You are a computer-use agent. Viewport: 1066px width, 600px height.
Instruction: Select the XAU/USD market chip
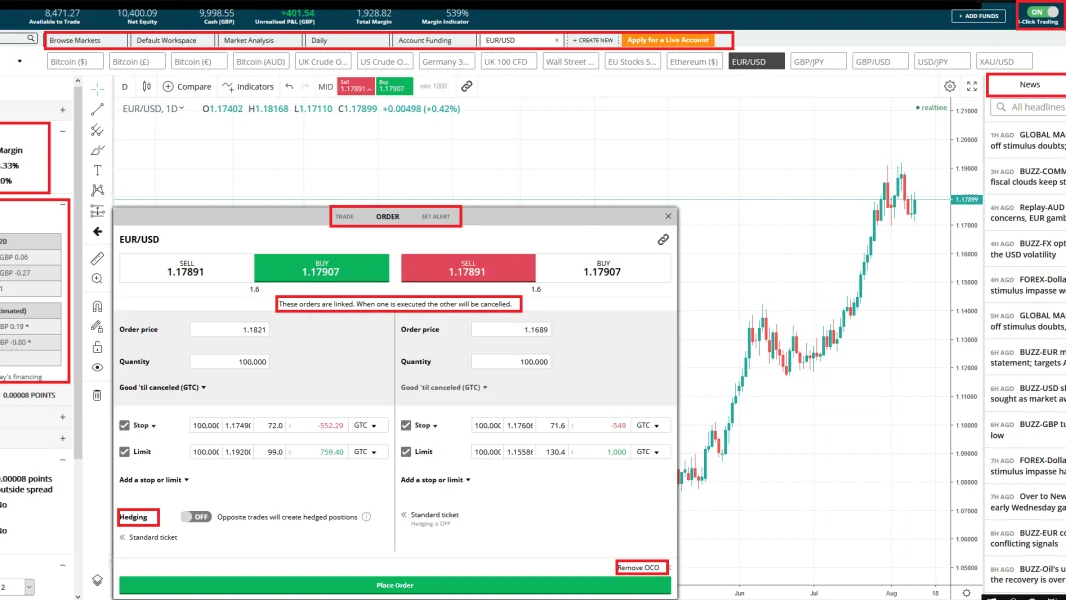pyautogui.click(x=1004, y=61)
